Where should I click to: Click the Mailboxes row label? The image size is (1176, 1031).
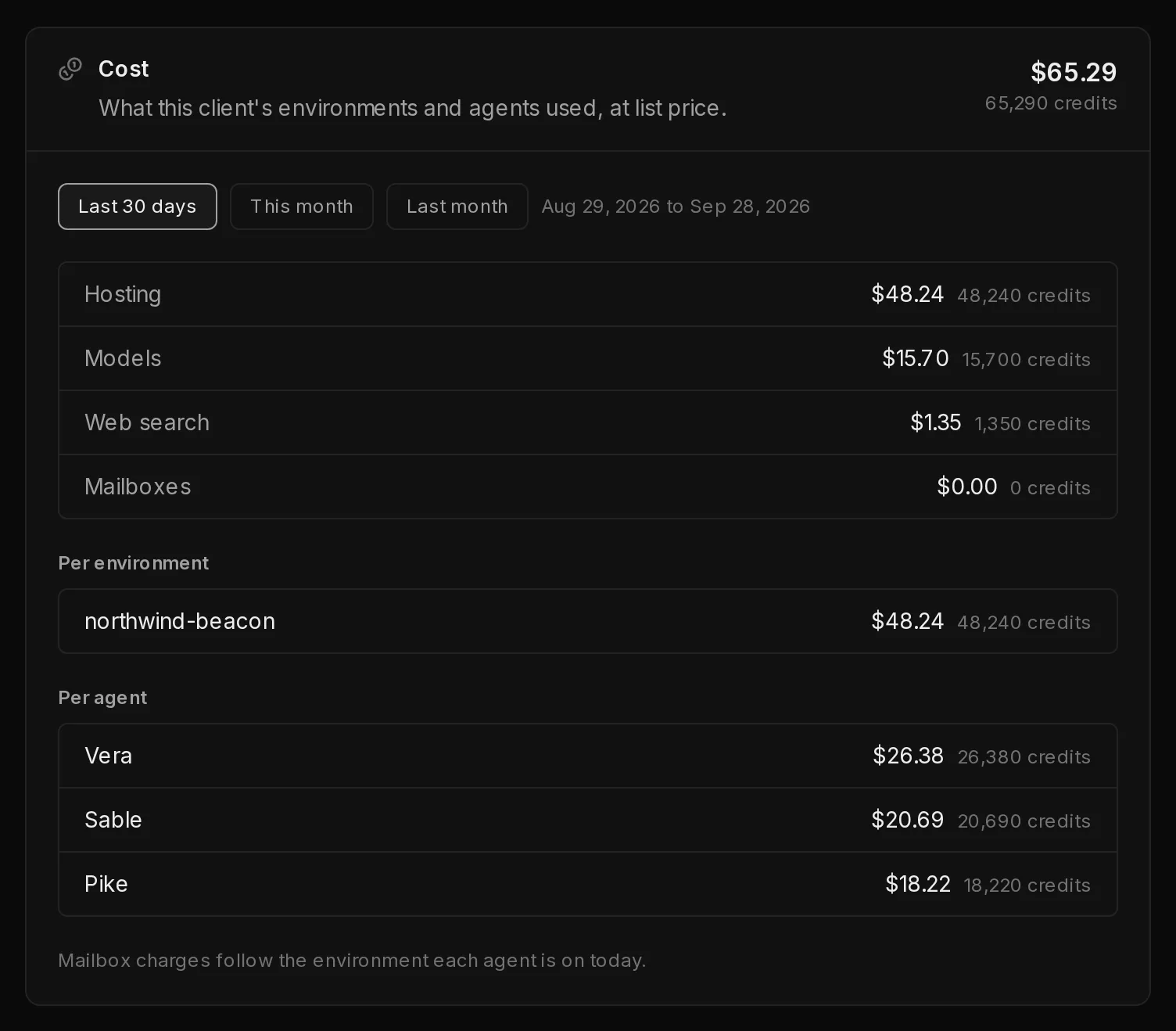(138, 487)
